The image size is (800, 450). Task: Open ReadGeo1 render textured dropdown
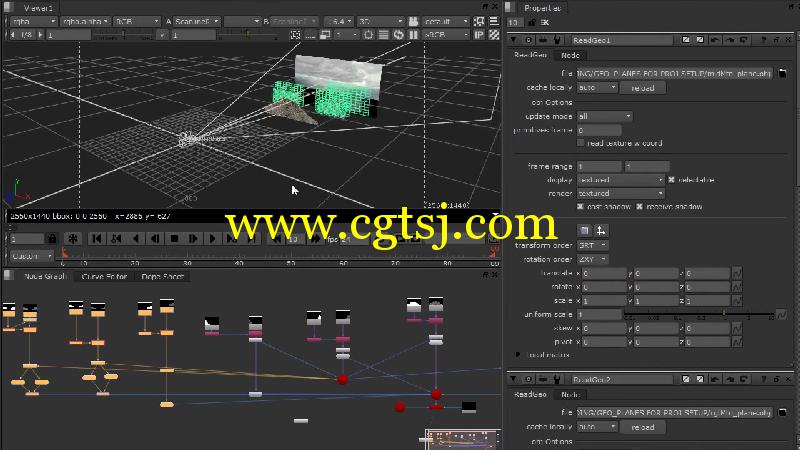click(620, 193)
